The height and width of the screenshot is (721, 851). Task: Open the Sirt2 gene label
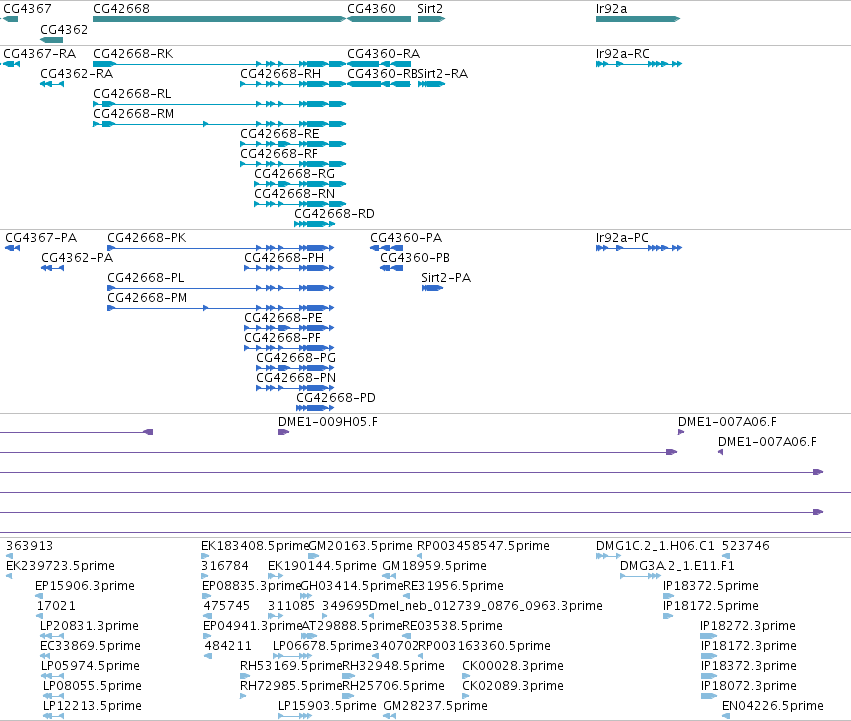430,9
